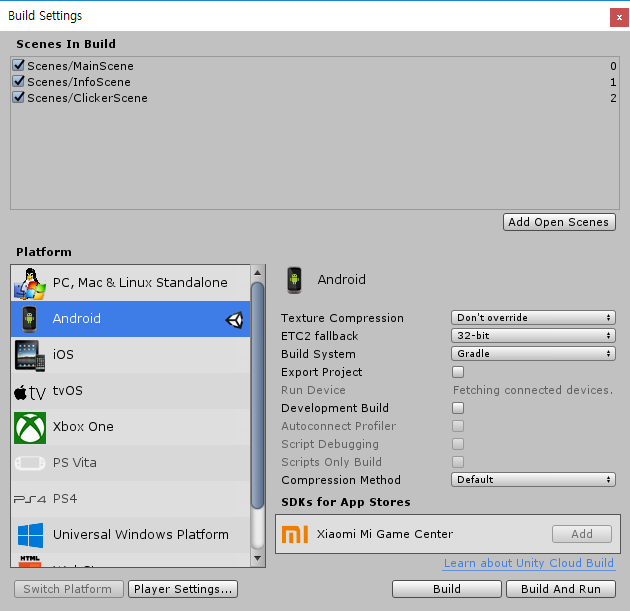Click the Apple tv icon for tvOS
This screenshot has height=611, width=630.
click(30, 392)
